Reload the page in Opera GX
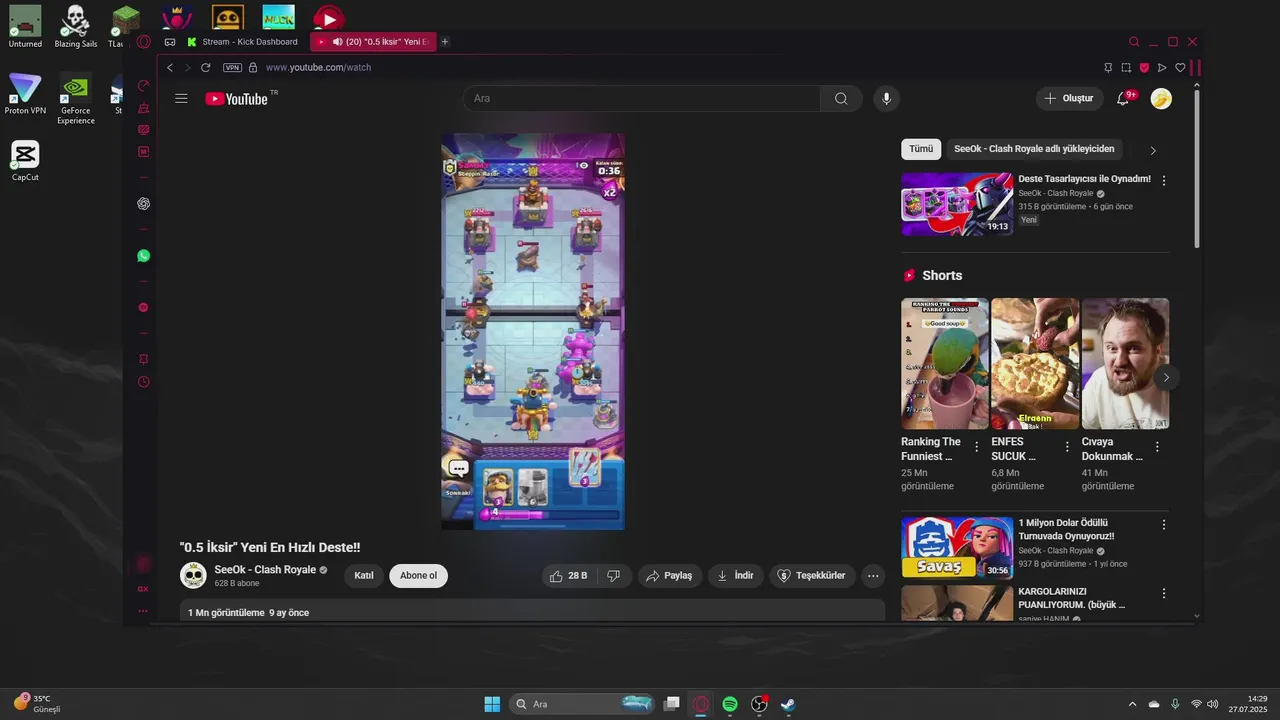Screen dimensions: 1280x720 (x=205, y=67)
